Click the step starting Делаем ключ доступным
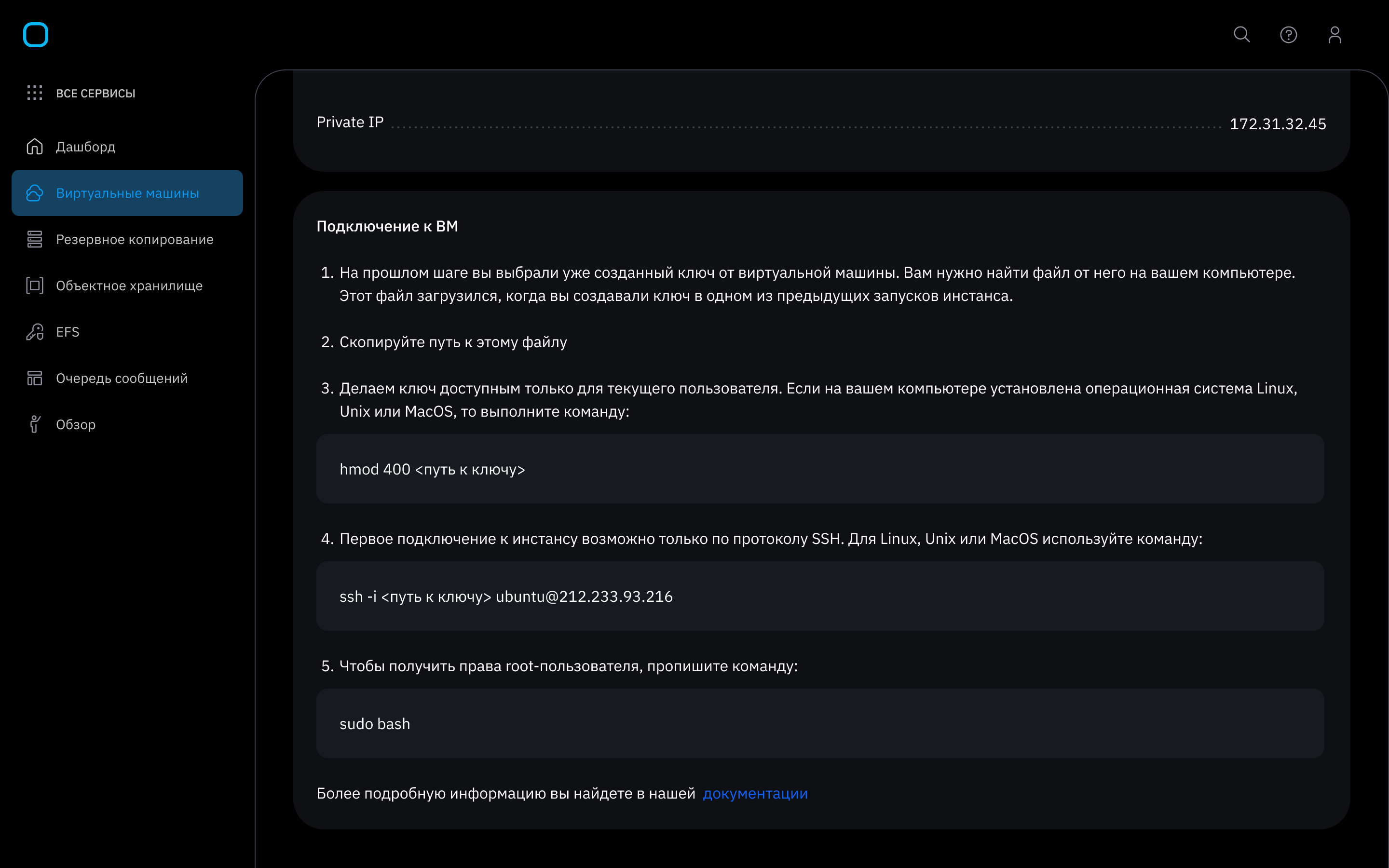 818,400
